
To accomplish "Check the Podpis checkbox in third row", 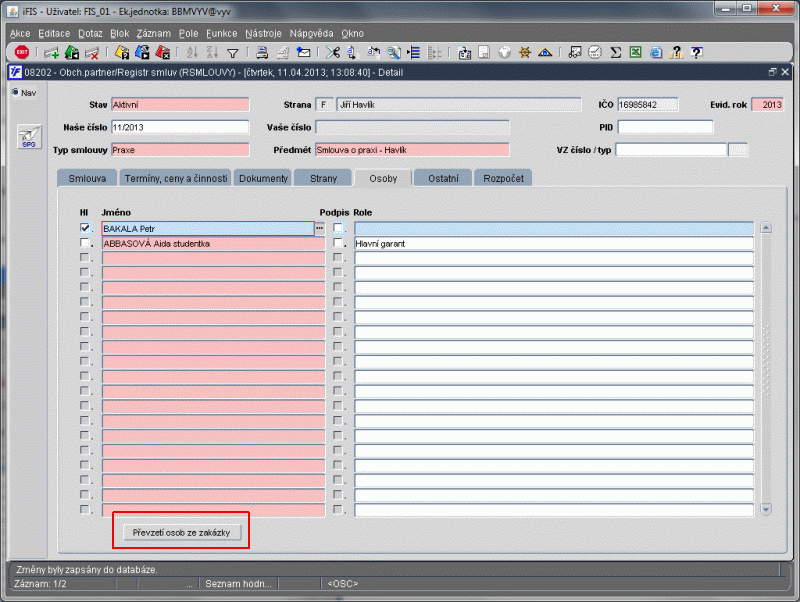I will pos(338,258).
